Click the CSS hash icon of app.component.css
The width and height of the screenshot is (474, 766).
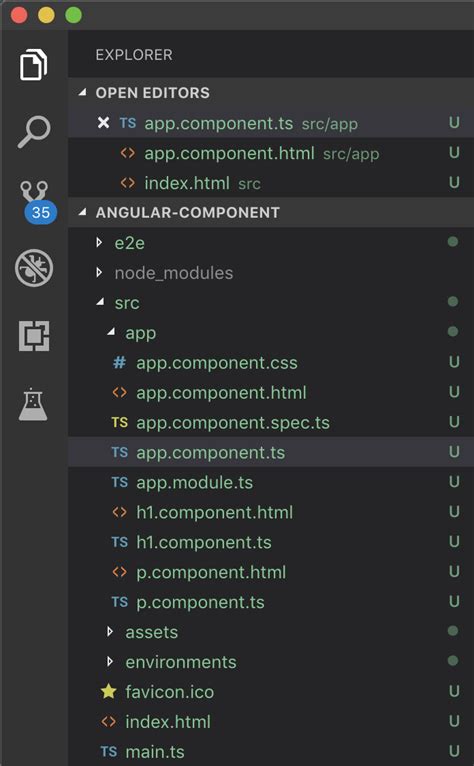tap(119, 362)
